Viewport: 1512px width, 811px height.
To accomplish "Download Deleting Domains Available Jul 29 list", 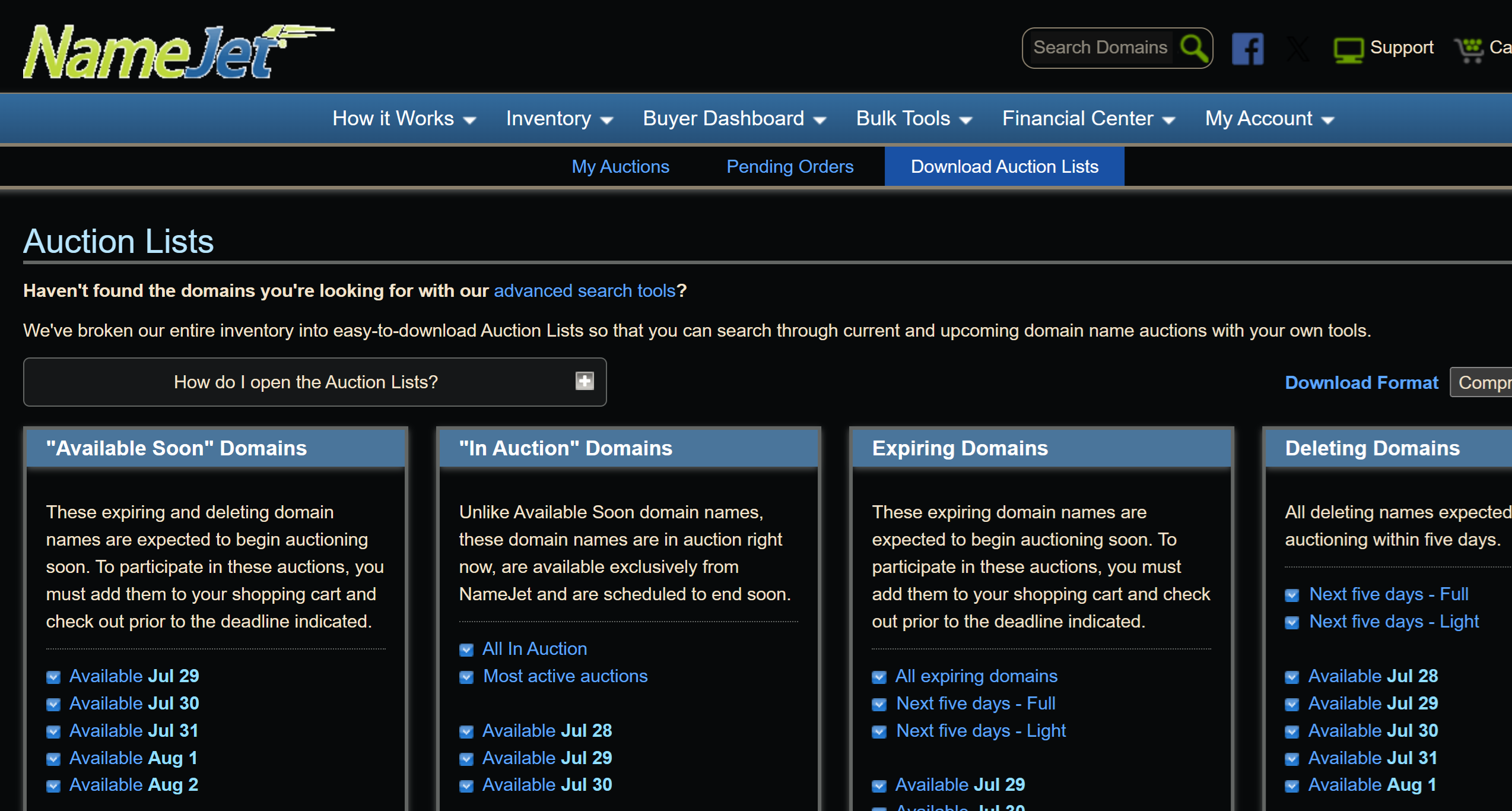I will pyautogui.click(x=1373, y=704).
